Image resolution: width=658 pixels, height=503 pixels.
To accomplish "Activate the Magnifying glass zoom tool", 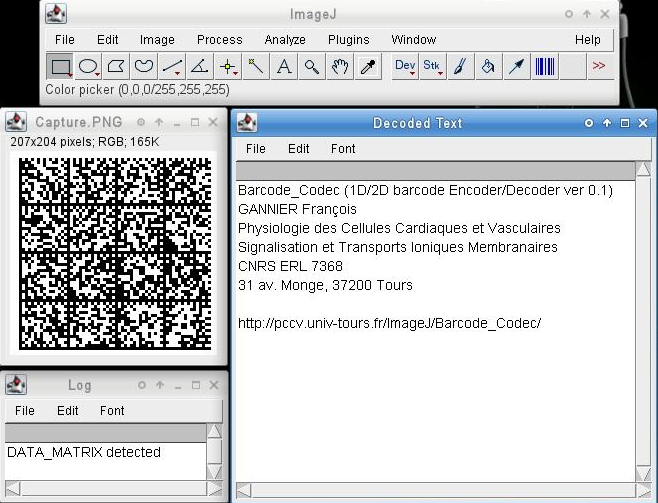I will (312, 67).
